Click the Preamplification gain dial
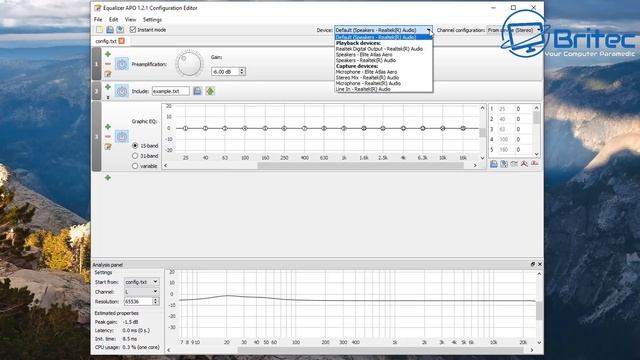 pyautogui.click(x=189, y=64)
